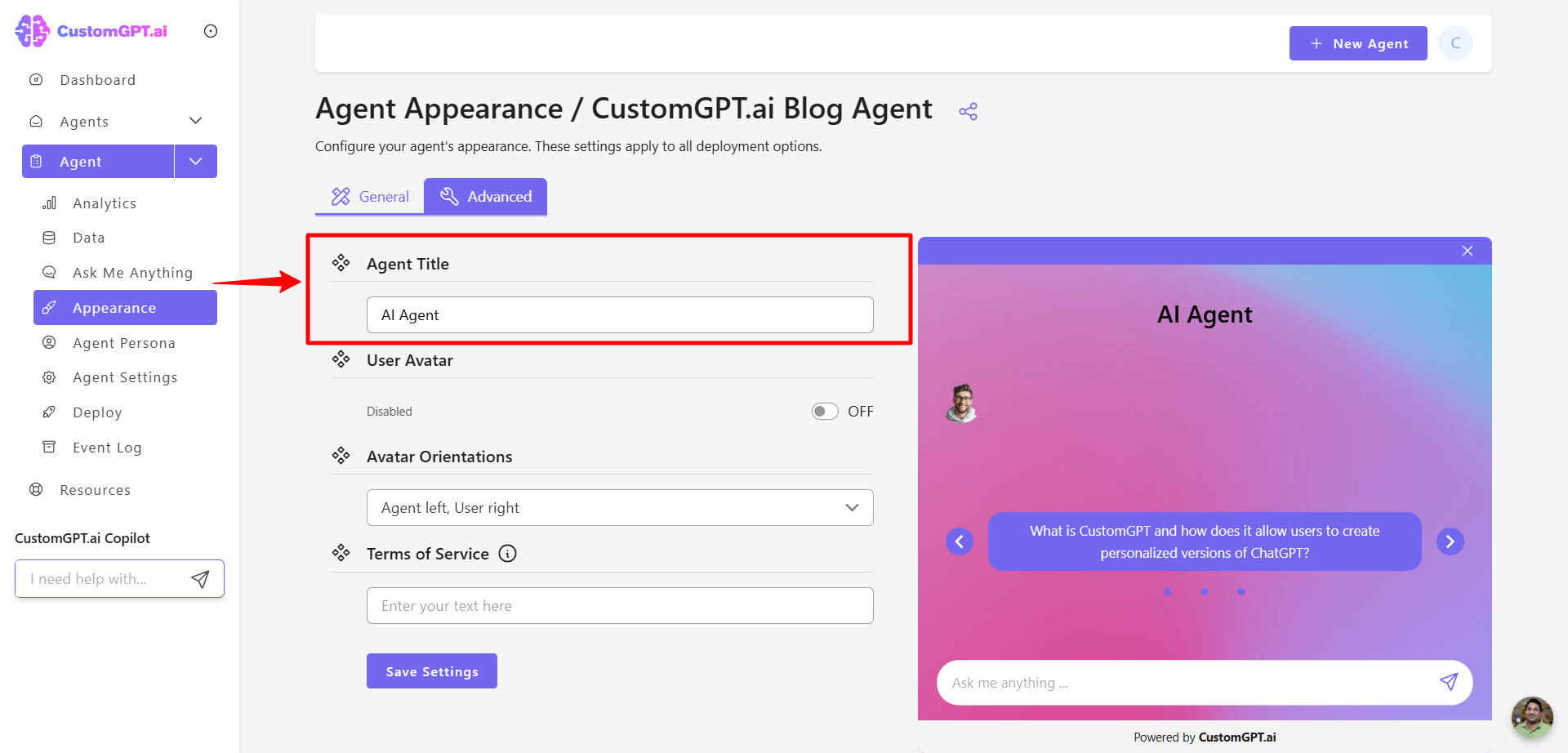Open the floating support chat avatar
The height and width of the screenshot is (753, 1568).
[x=1532, y=717]
